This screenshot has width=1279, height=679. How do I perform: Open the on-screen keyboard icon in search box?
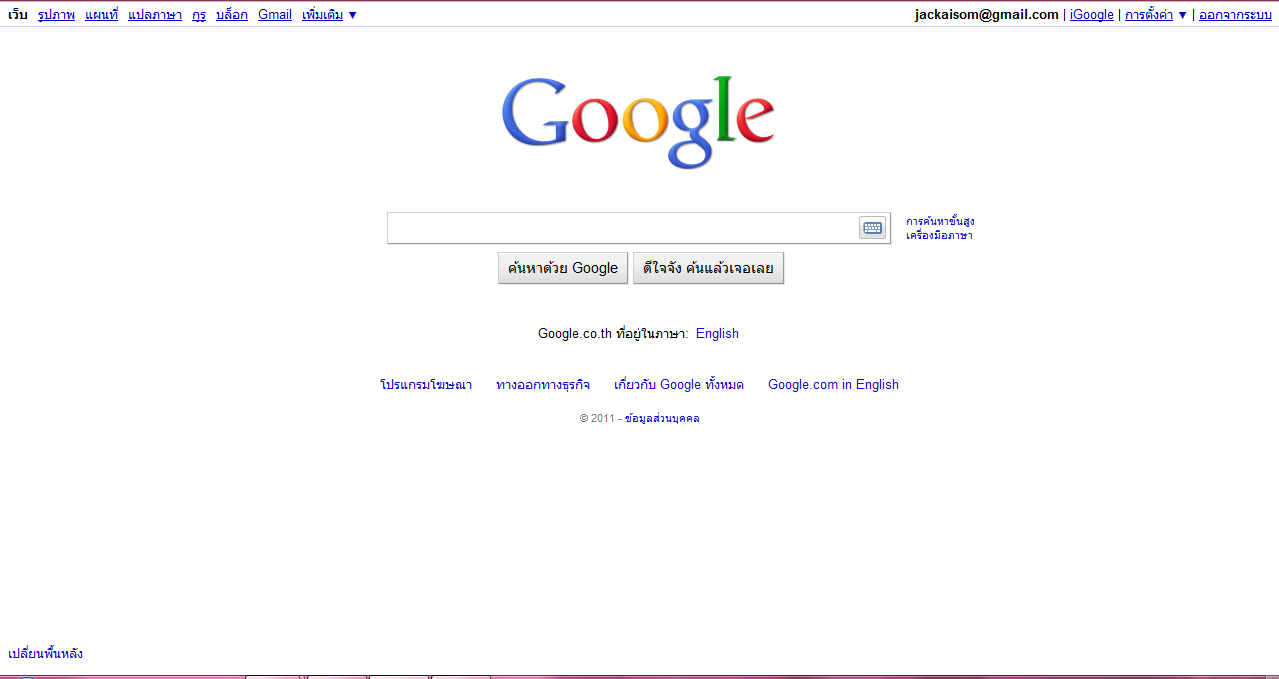coord(873,228)
